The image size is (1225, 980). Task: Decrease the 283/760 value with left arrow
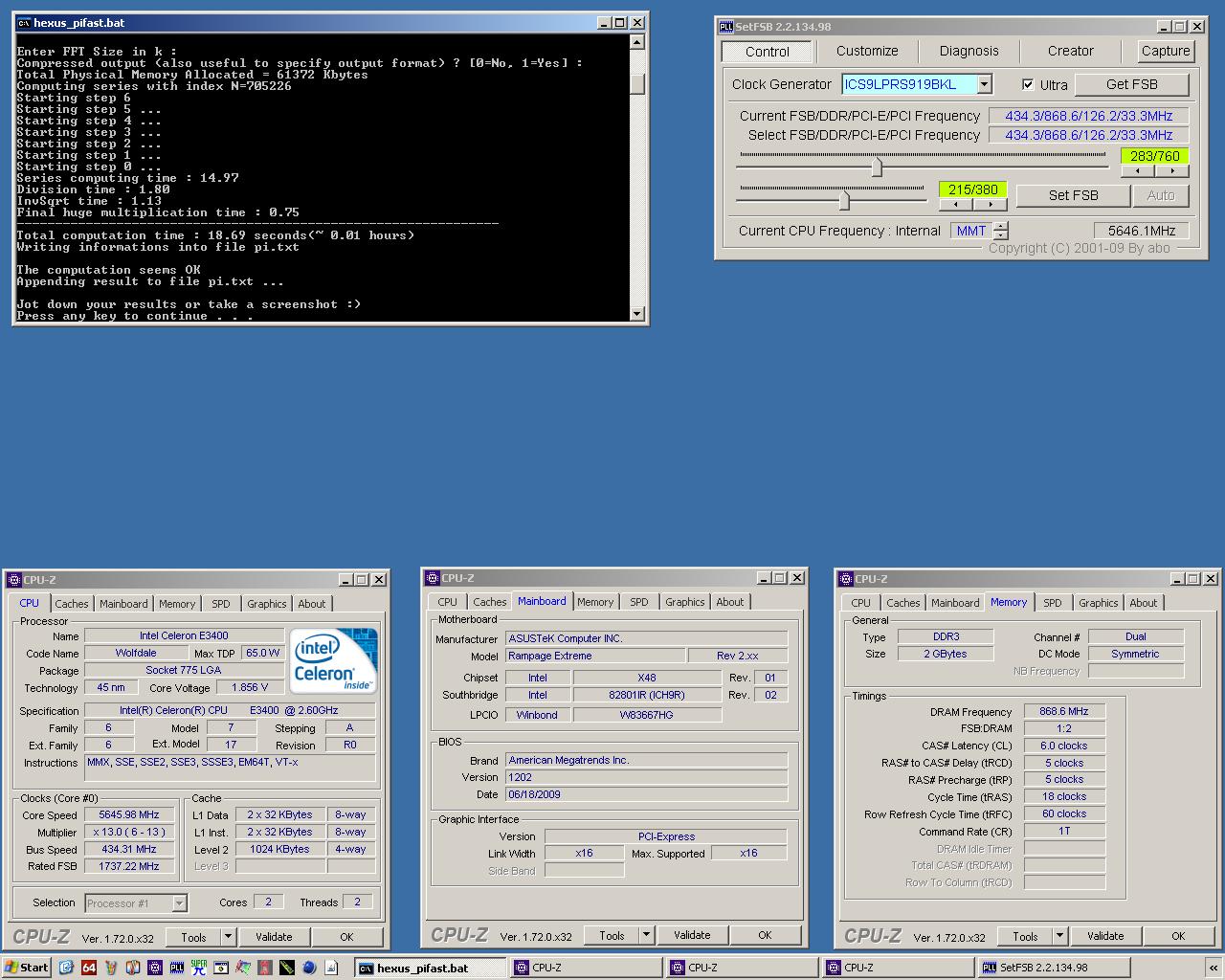click(1137, 171)
